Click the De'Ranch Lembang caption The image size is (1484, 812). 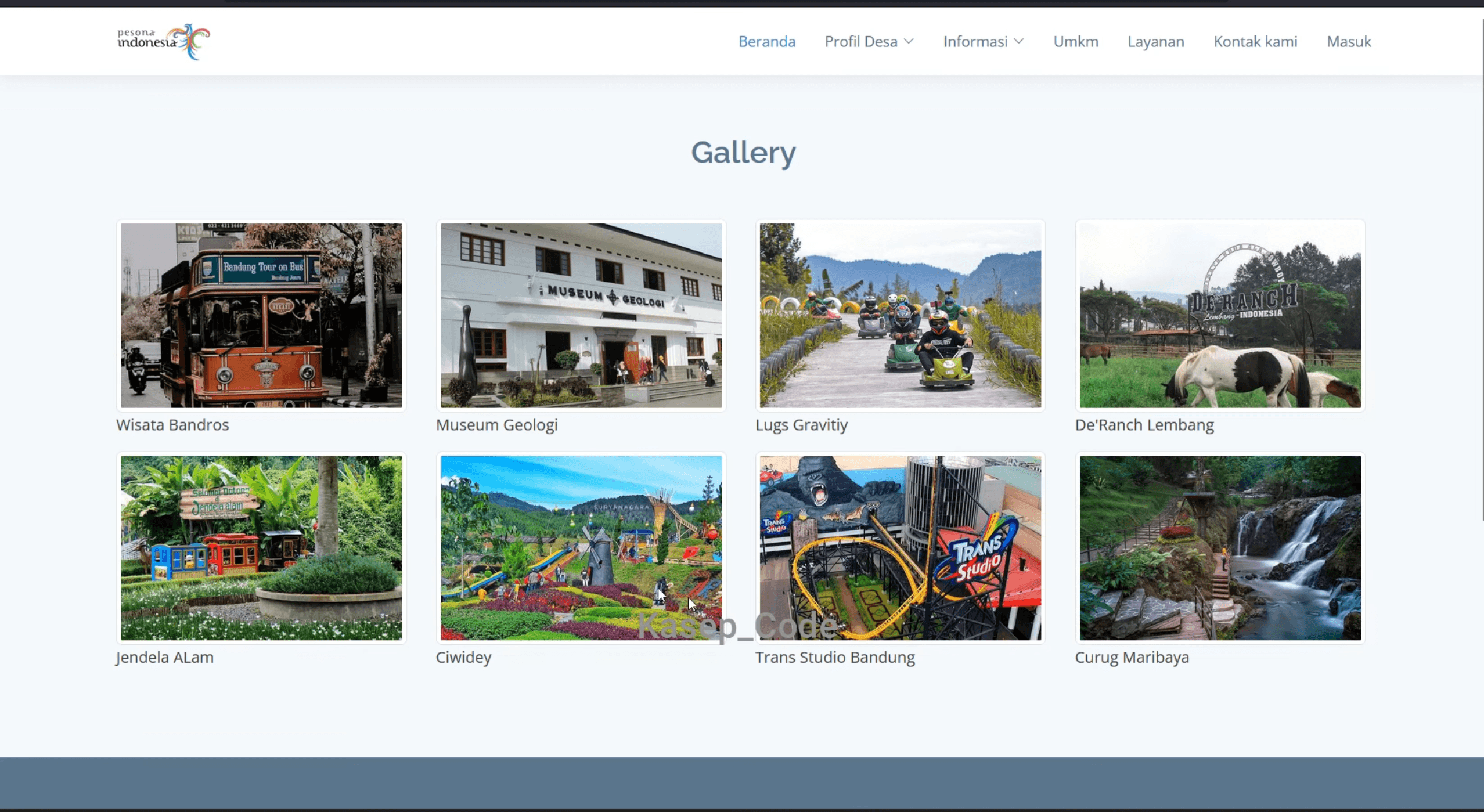[1144, 425]
